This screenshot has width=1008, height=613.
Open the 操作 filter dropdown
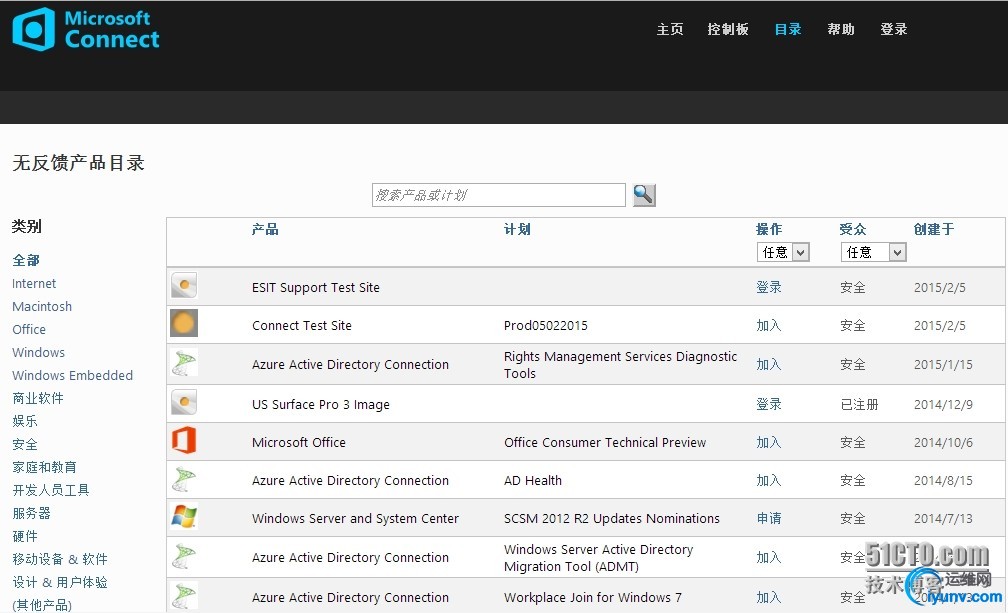tap(783, 252)
